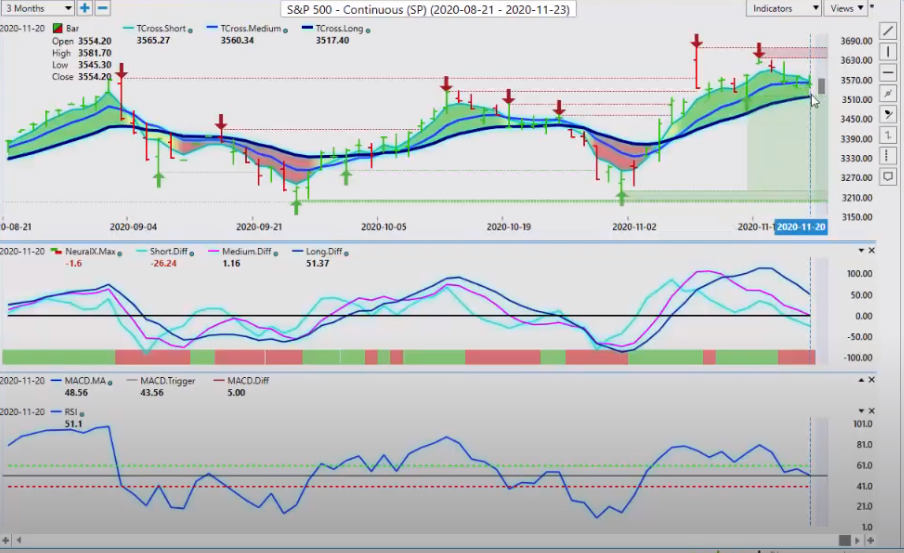904x553 pixels.
Task: Click the S&P 500 Continuous symbol title box
Action: [428, 9]
